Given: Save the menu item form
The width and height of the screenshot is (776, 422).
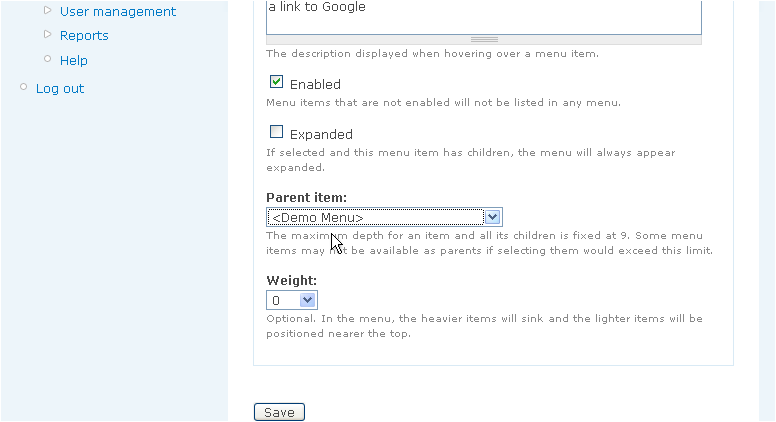Looking at the screenshot, I should (279, 412).
